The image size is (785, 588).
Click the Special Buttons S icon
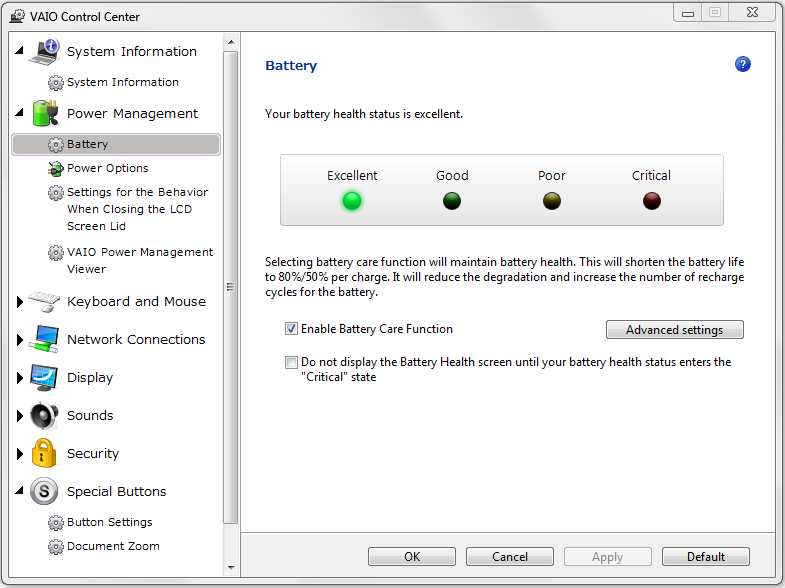[x=44, y=491]
